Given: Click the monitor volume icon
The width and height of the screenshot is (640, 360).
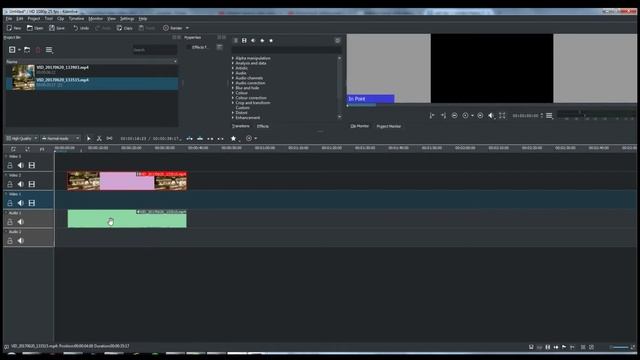Looking at the screenshot, I should pos(491,116).
